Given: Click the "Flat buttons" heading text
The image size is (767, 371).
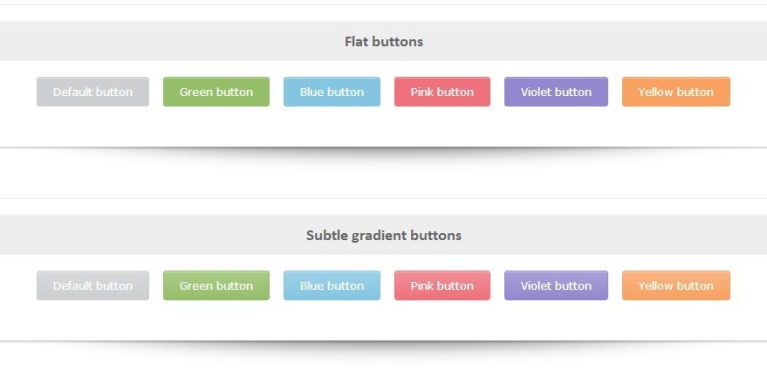Looking at the screenshot, I should [384, 42].
